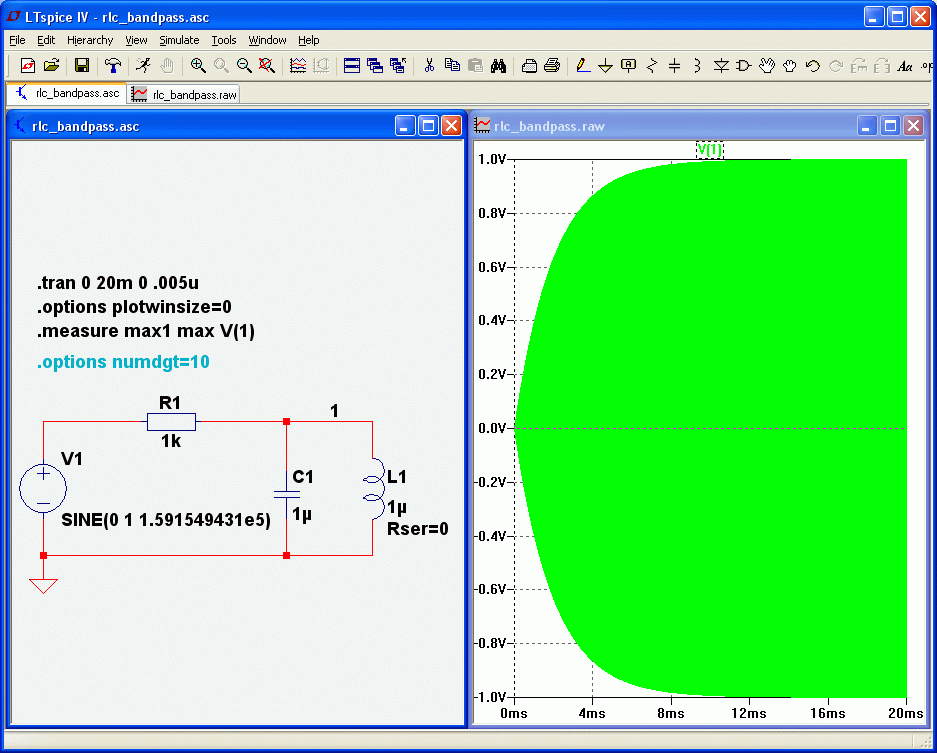Click the Cut scissors tool
This screenshot has width=937, height=753.
click(x=428, y=65)
